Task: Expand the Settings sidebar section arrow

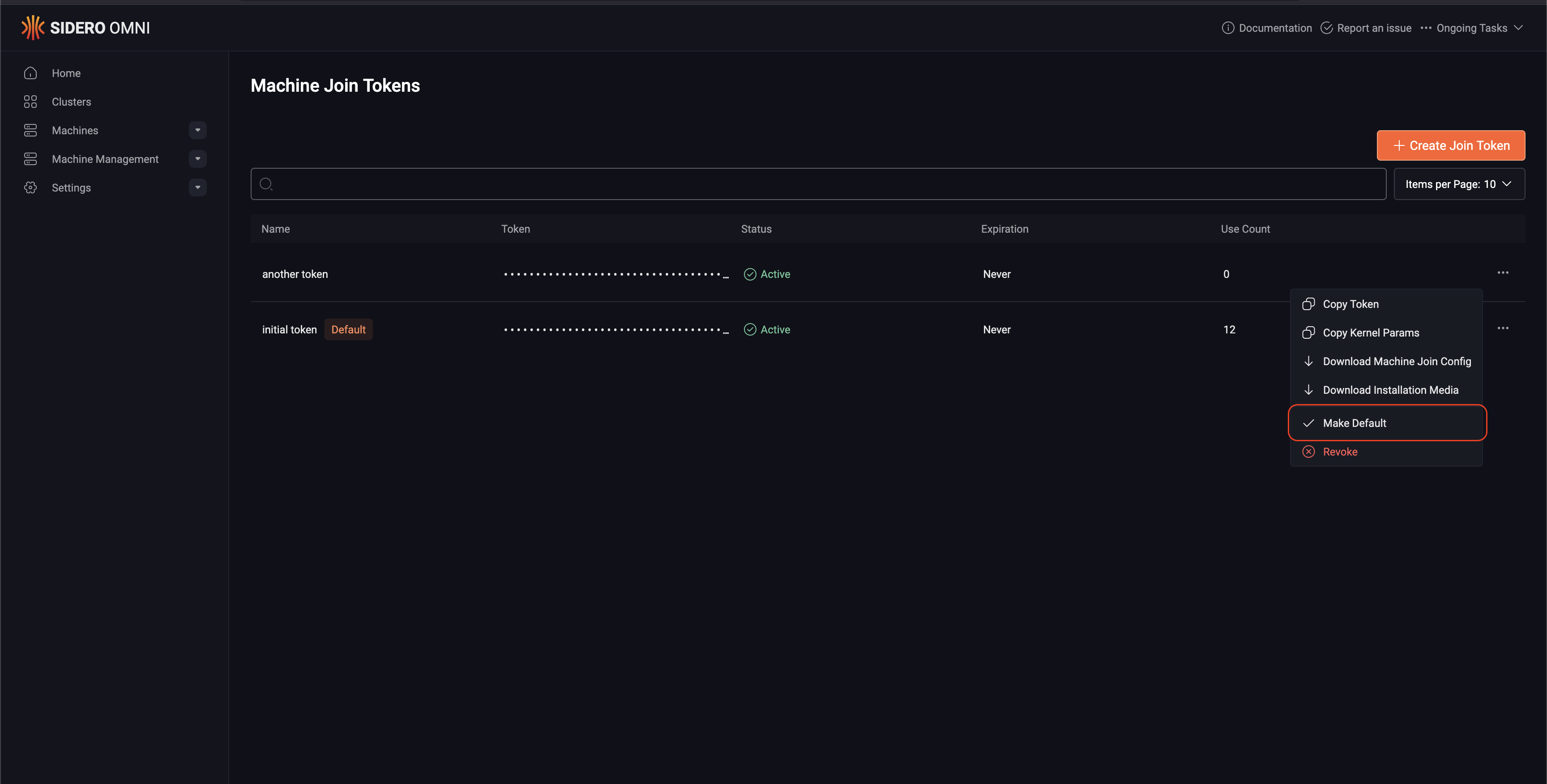Action: point(197,188)
